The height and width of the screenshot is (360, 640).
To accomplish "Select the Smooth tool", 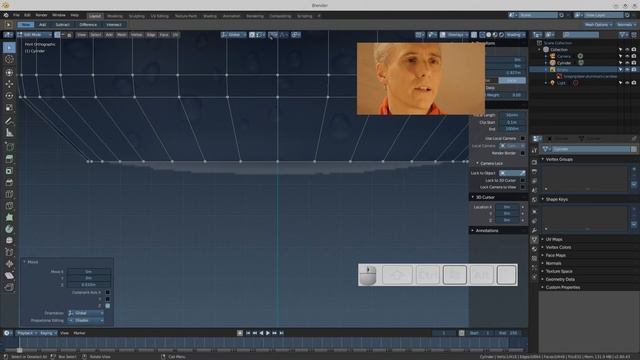I will [x=9, y=240].
